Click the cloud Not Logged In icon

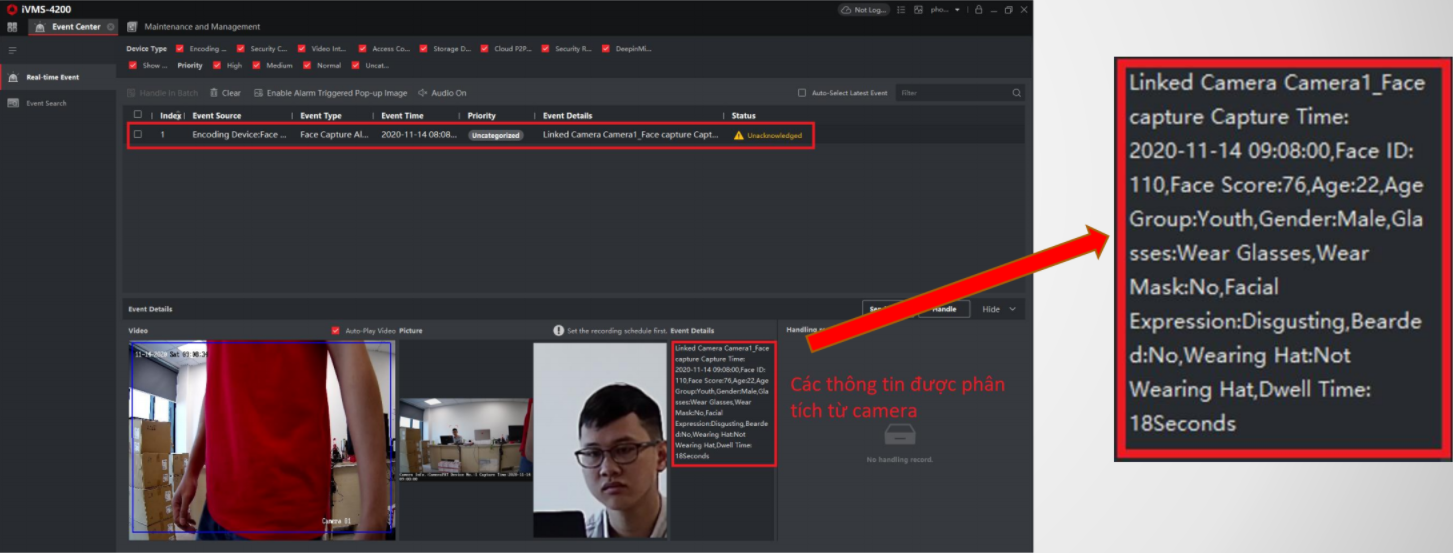pyautogui.click(x=846, y=10)
